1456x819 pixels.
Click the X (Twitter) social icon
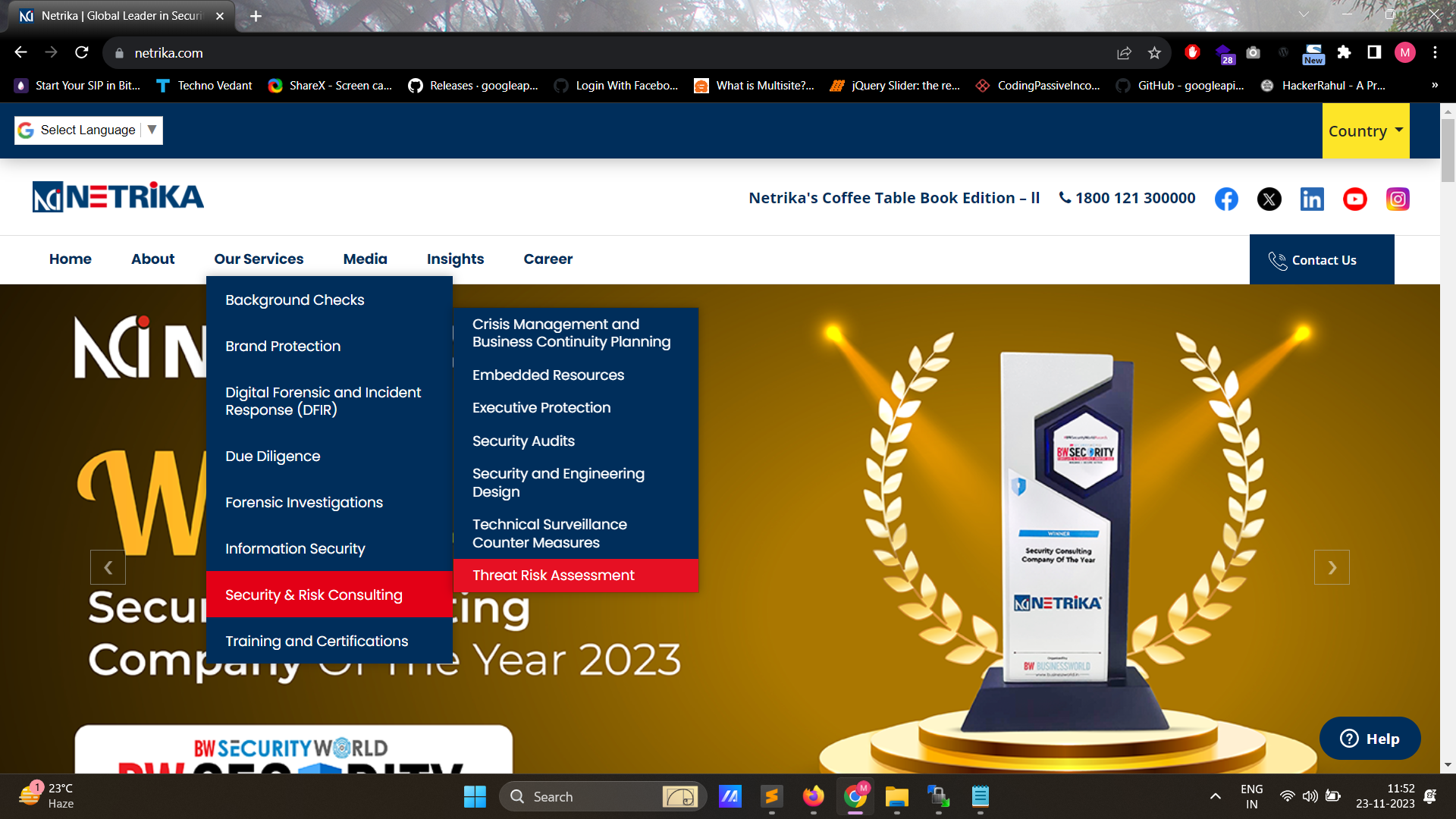click(x=1269, y=199)
